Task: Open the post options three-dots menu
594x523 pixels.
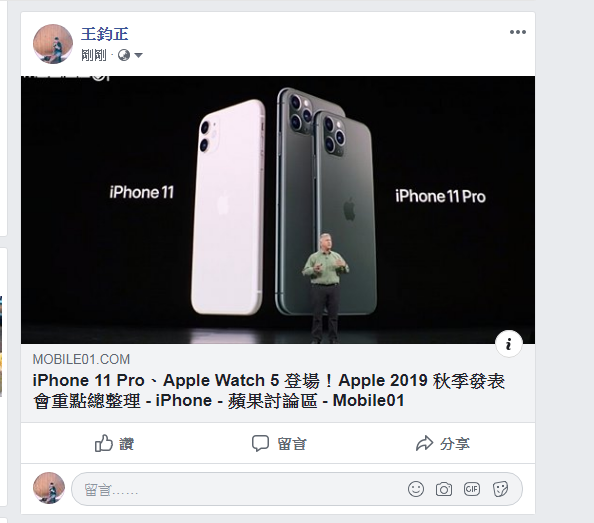Action: (x=517, y=32)
